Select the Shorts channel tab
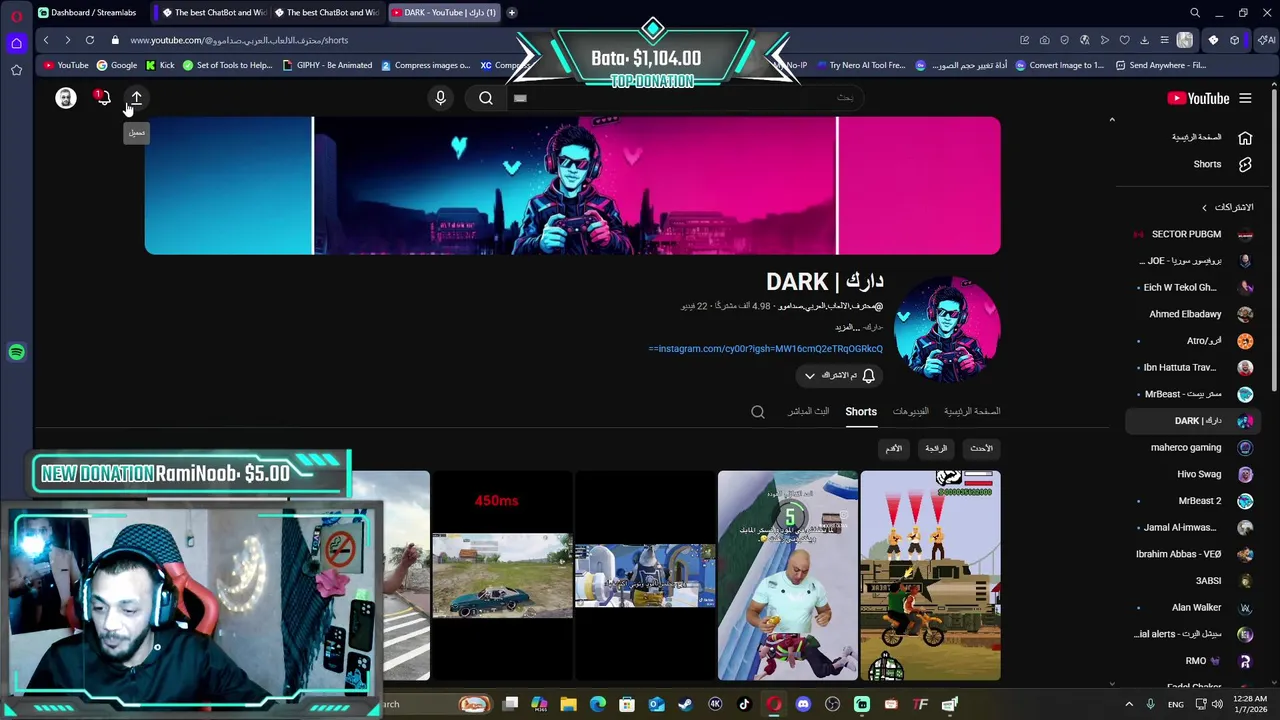Viewport: 1280px width, 720px height. point(861,411)
